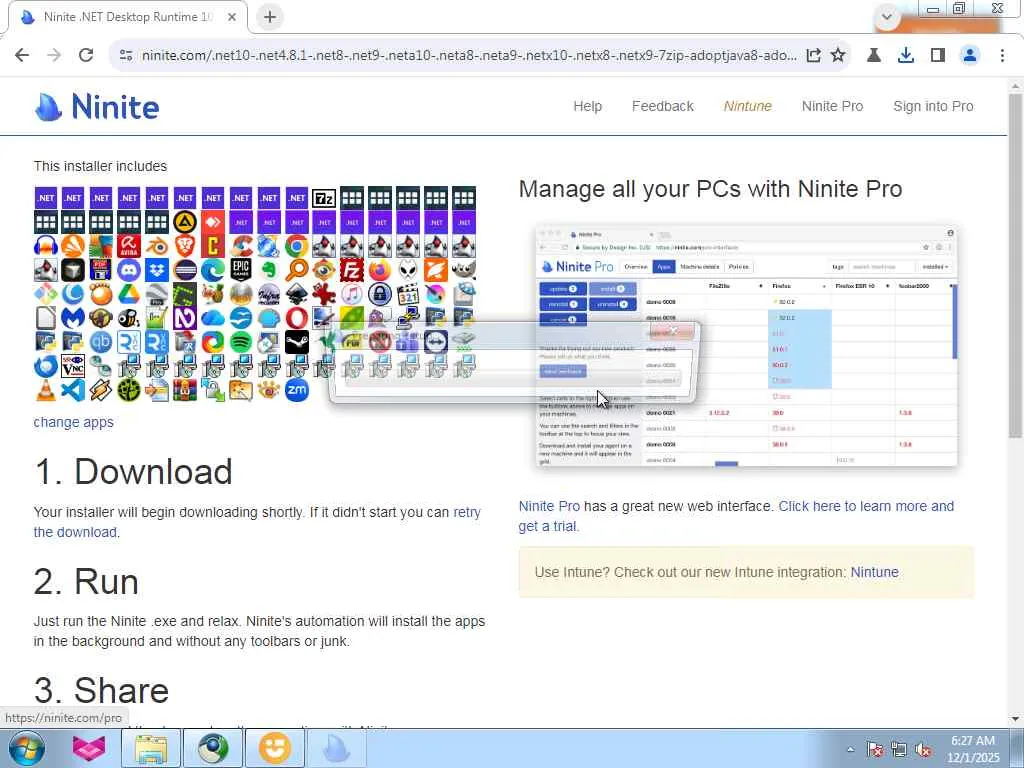Open Chrome's three-dot menu
1024x768 pixels.
tap(1002, 56)
